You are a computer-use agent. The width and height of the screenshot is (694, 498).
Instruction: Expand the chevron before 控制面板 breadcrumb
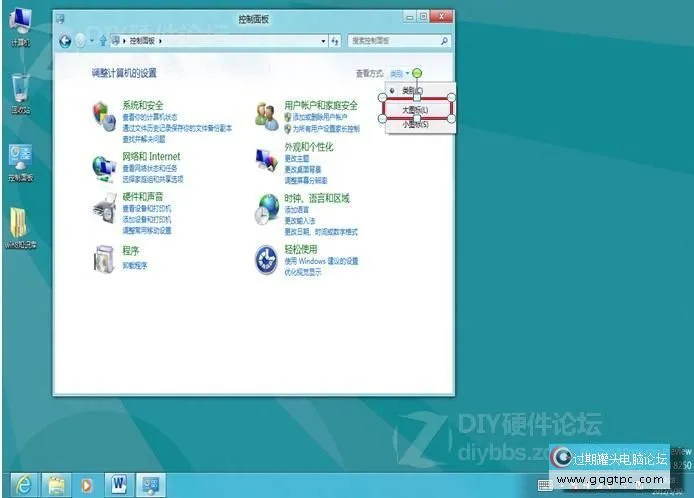pos(124,41)
